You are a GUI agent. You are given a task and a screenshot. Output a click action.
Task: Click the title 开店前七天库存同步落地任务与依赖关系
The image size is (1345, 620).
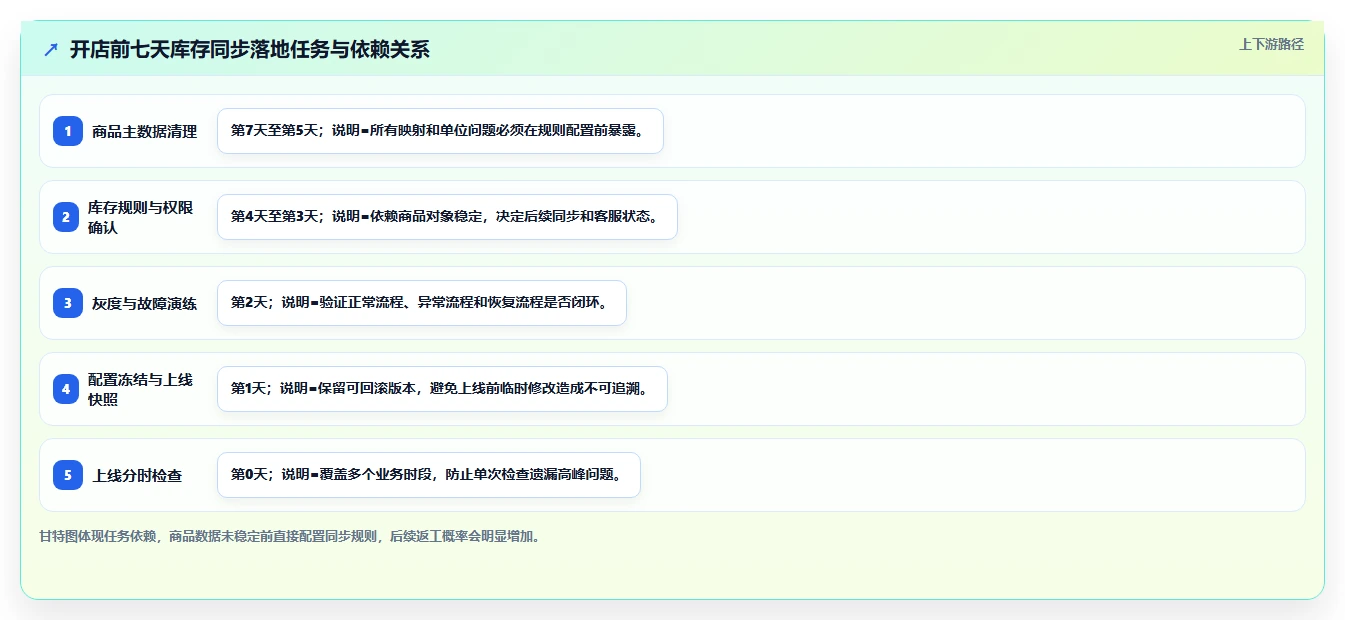(250, 49)
